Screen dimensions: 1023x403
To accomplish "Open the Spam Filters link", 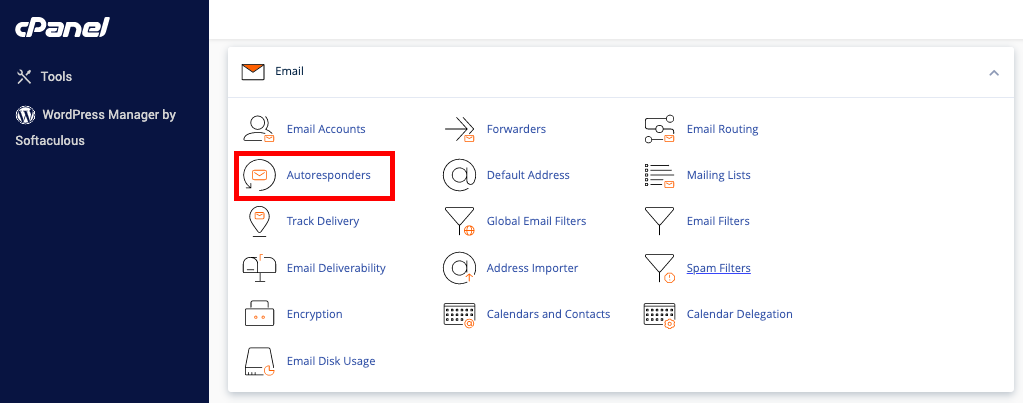I will point(718,268).
